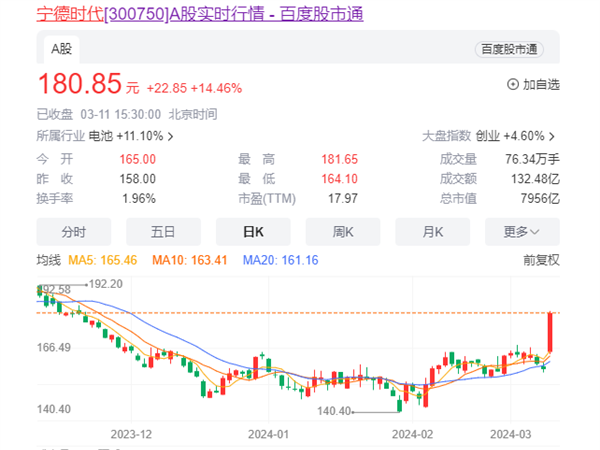Click the 180.85 current price figure

pos(80,84)
